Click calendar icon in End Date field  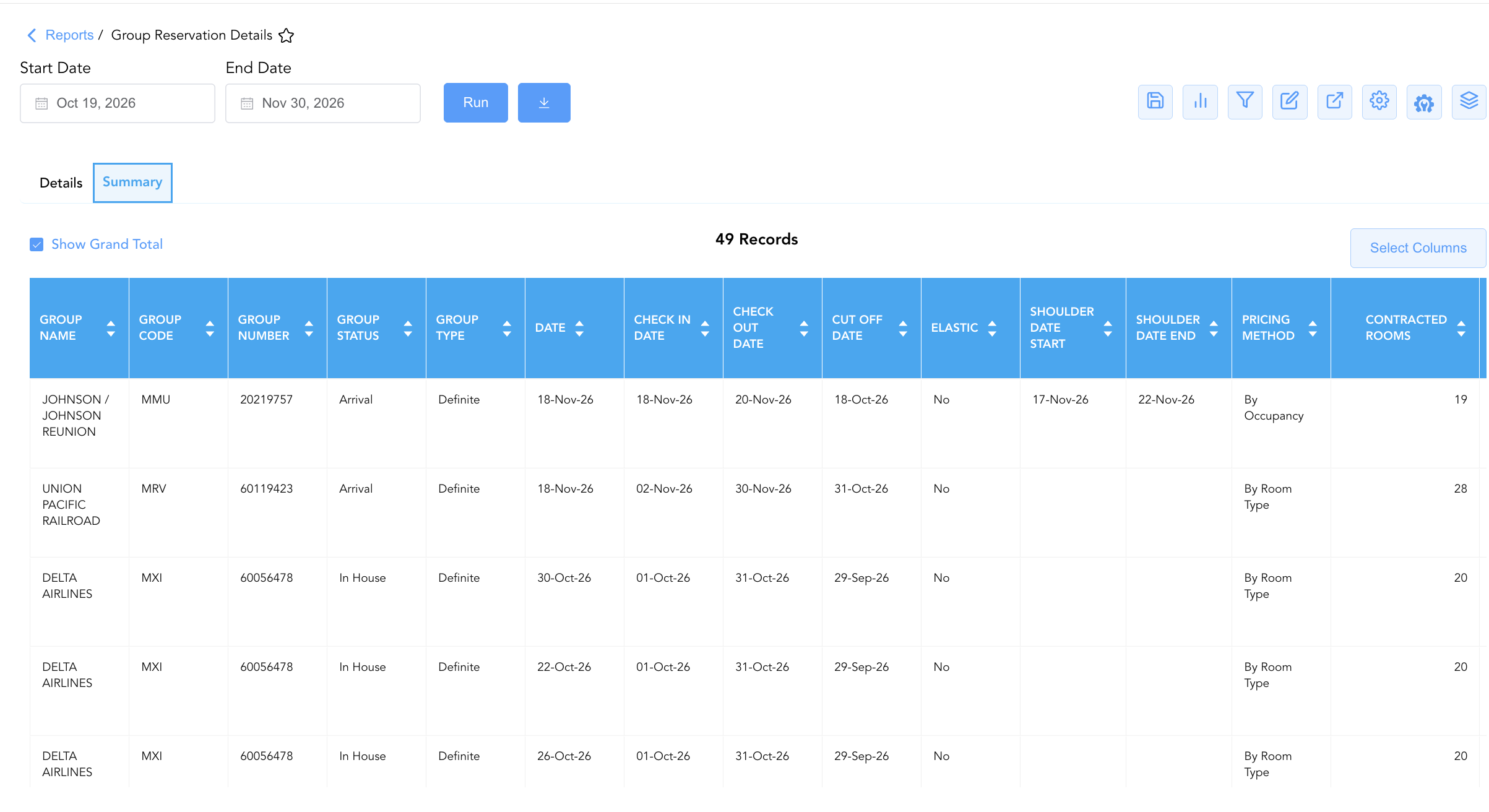(x=247, y=103)
